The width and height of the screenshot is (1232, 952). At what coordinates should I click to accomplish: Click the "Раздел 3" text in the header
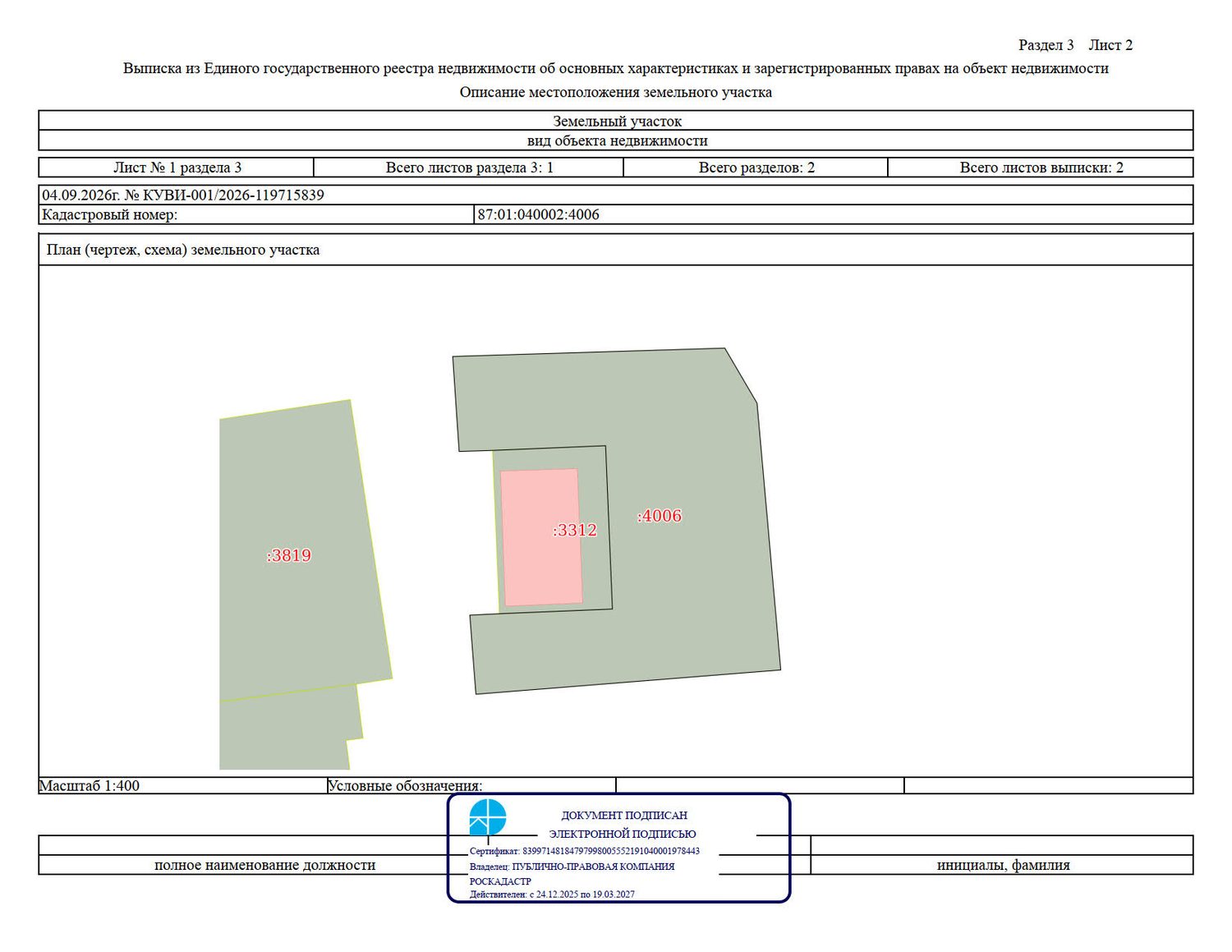tap(1046, 45)
